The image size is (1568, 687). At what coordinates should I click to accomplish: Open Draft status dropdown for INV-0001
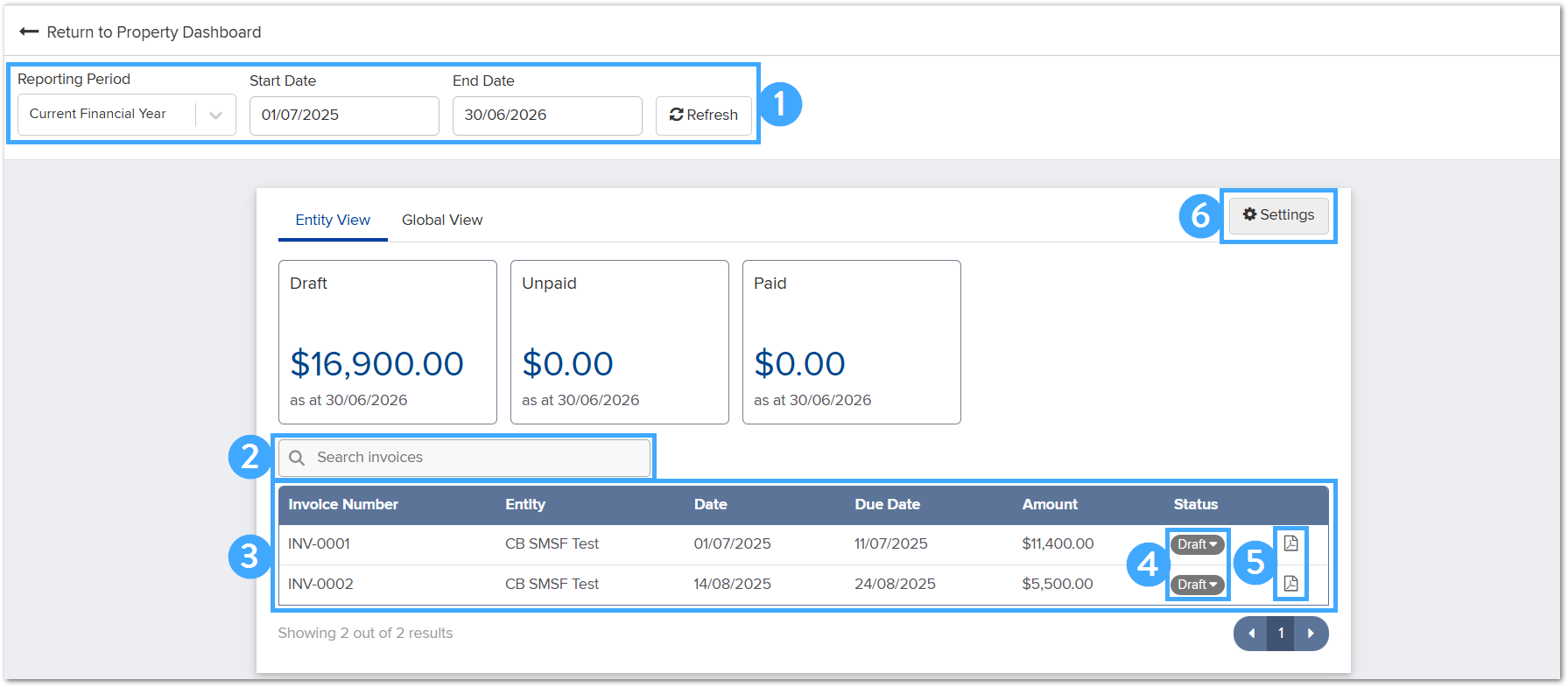(1197, 544)
